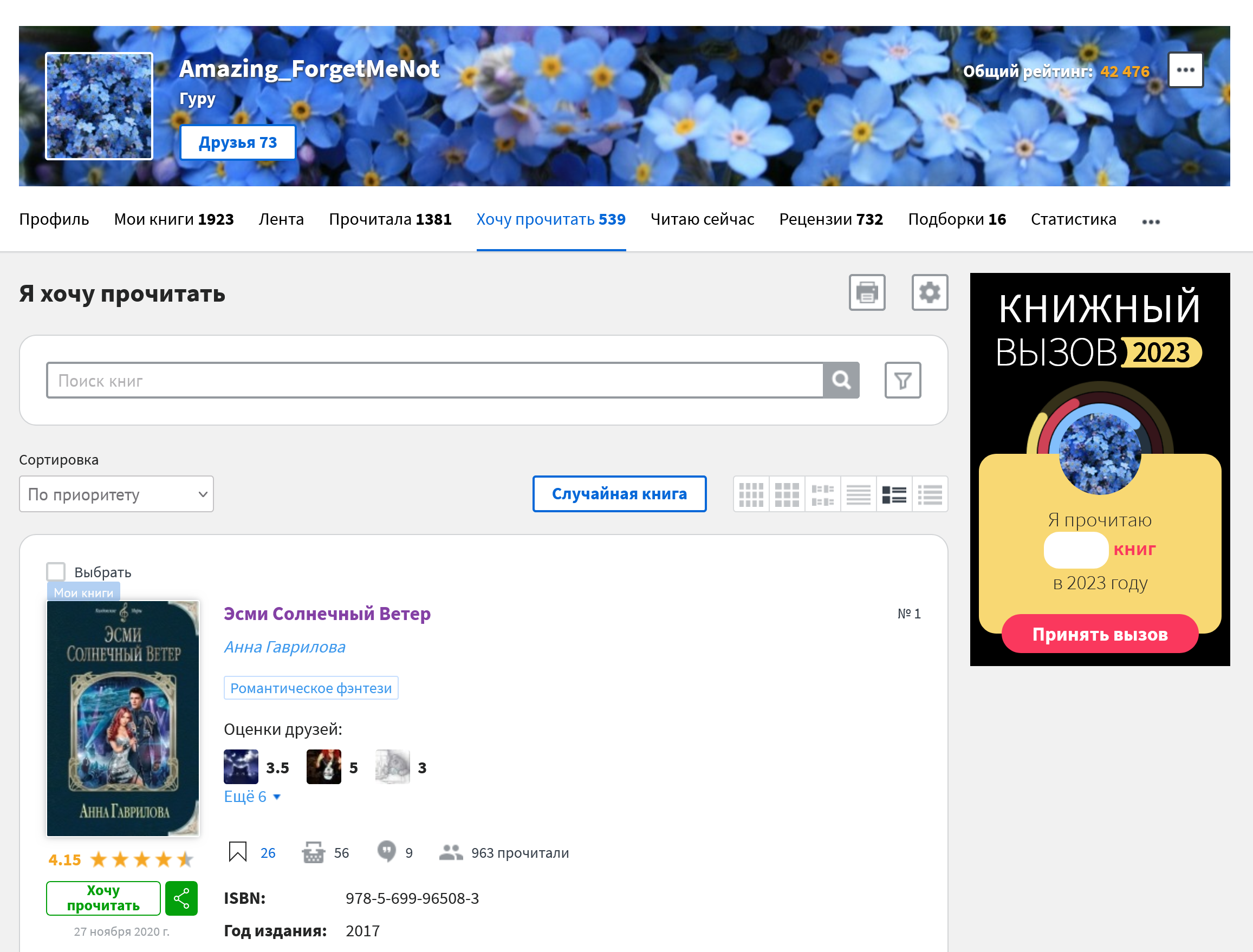The image size is (1253, 952).
Task: Click the Друзья 73 button
Action: click(237, 142)
